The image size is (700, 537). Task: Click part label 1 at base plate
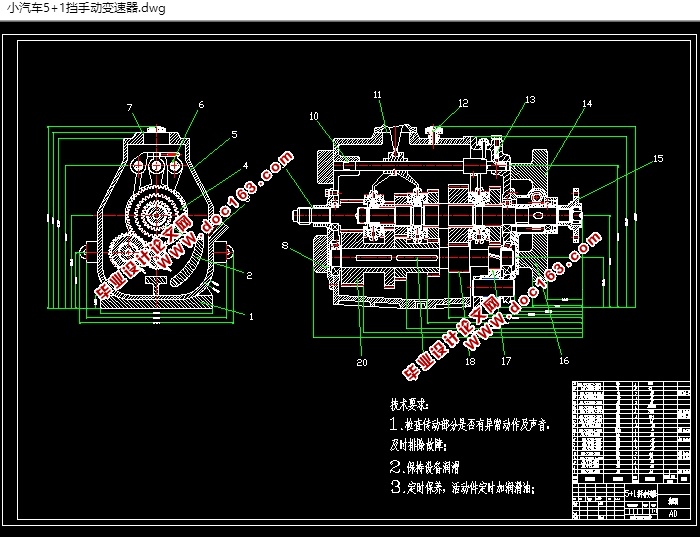click(251, 316)
